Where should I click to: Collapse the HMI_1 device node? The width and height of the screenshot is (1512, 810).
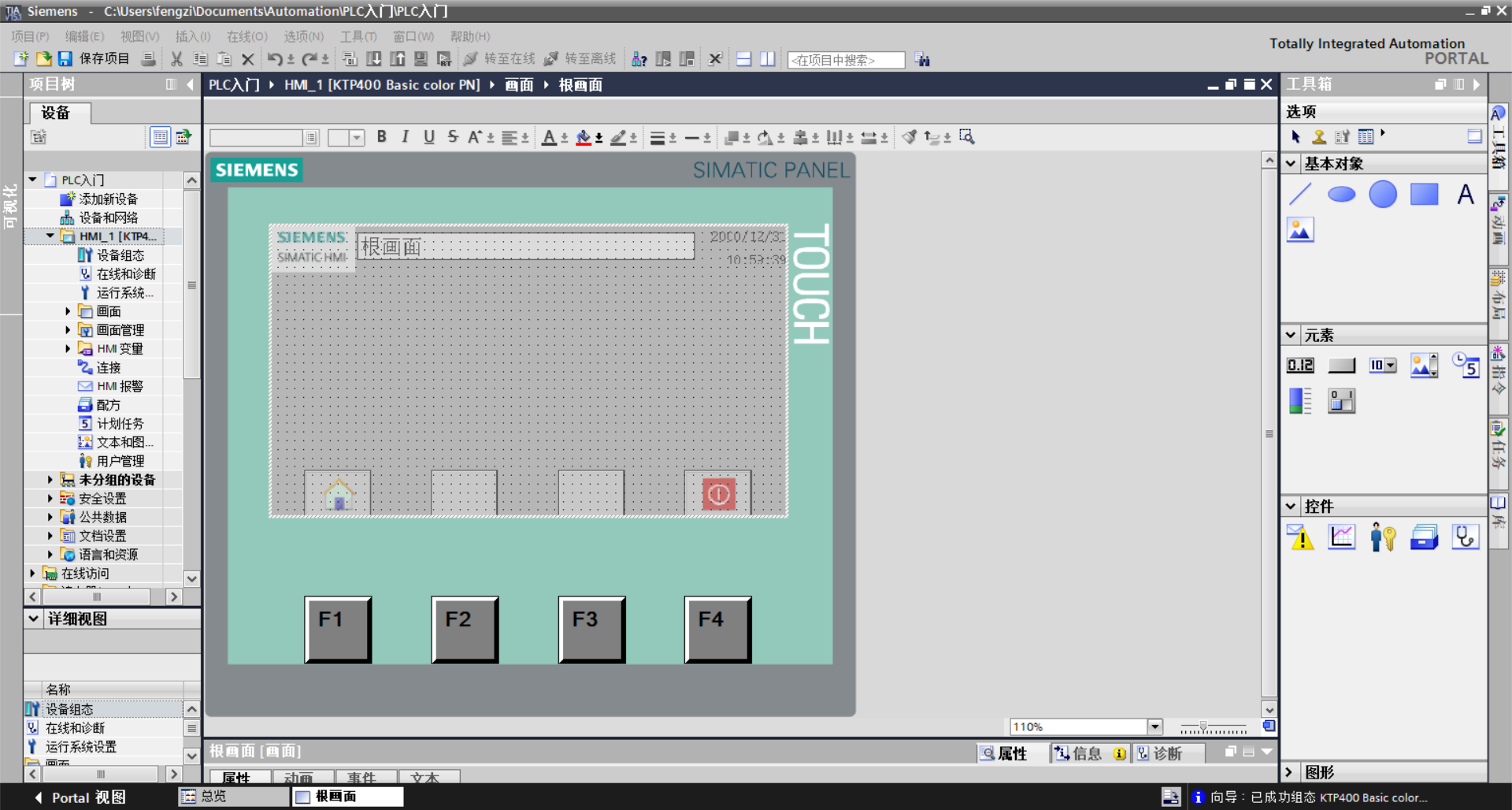[x=50, y=236]
